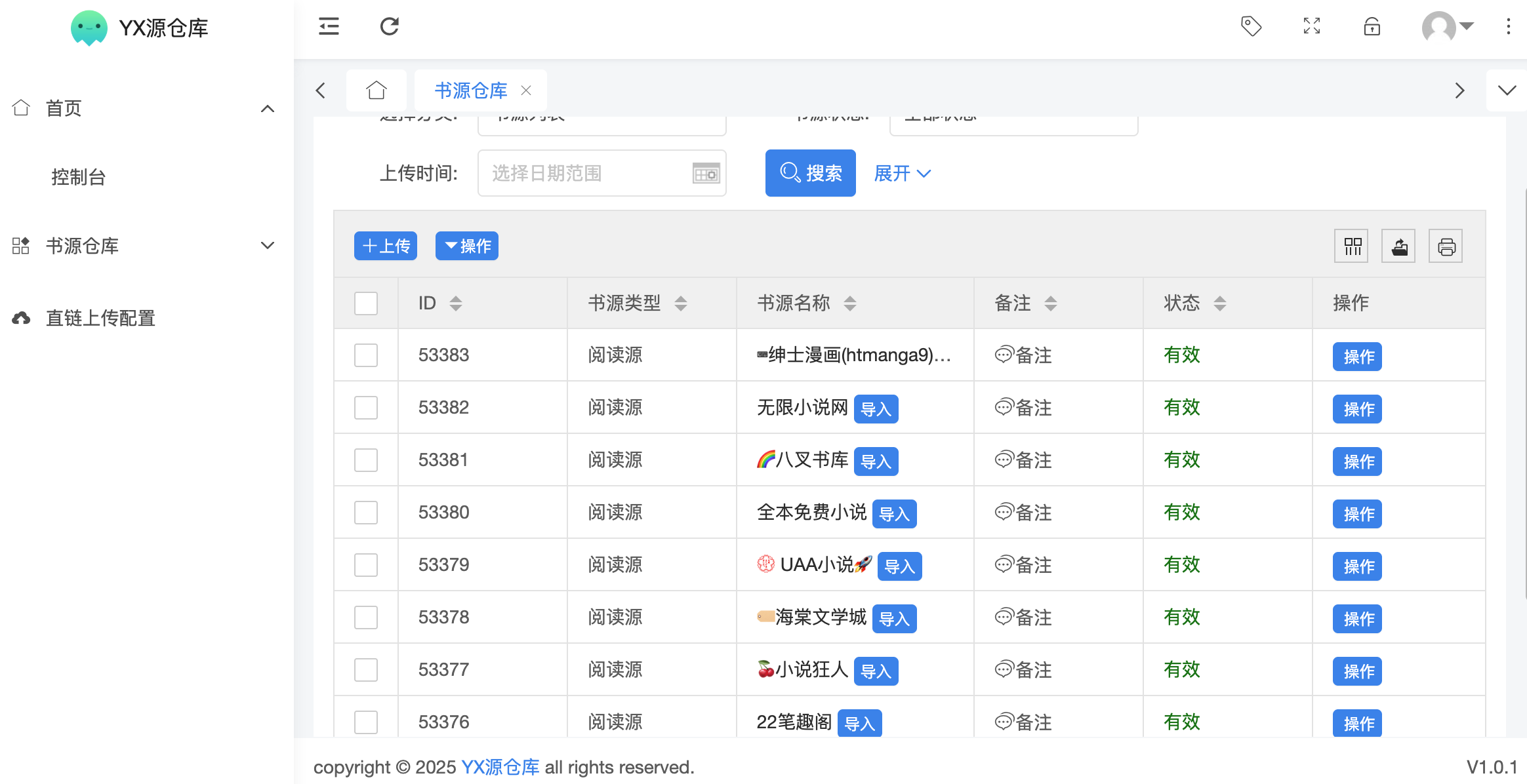Click the 搜索 button
1527x784 pixels.
point(810,173)
